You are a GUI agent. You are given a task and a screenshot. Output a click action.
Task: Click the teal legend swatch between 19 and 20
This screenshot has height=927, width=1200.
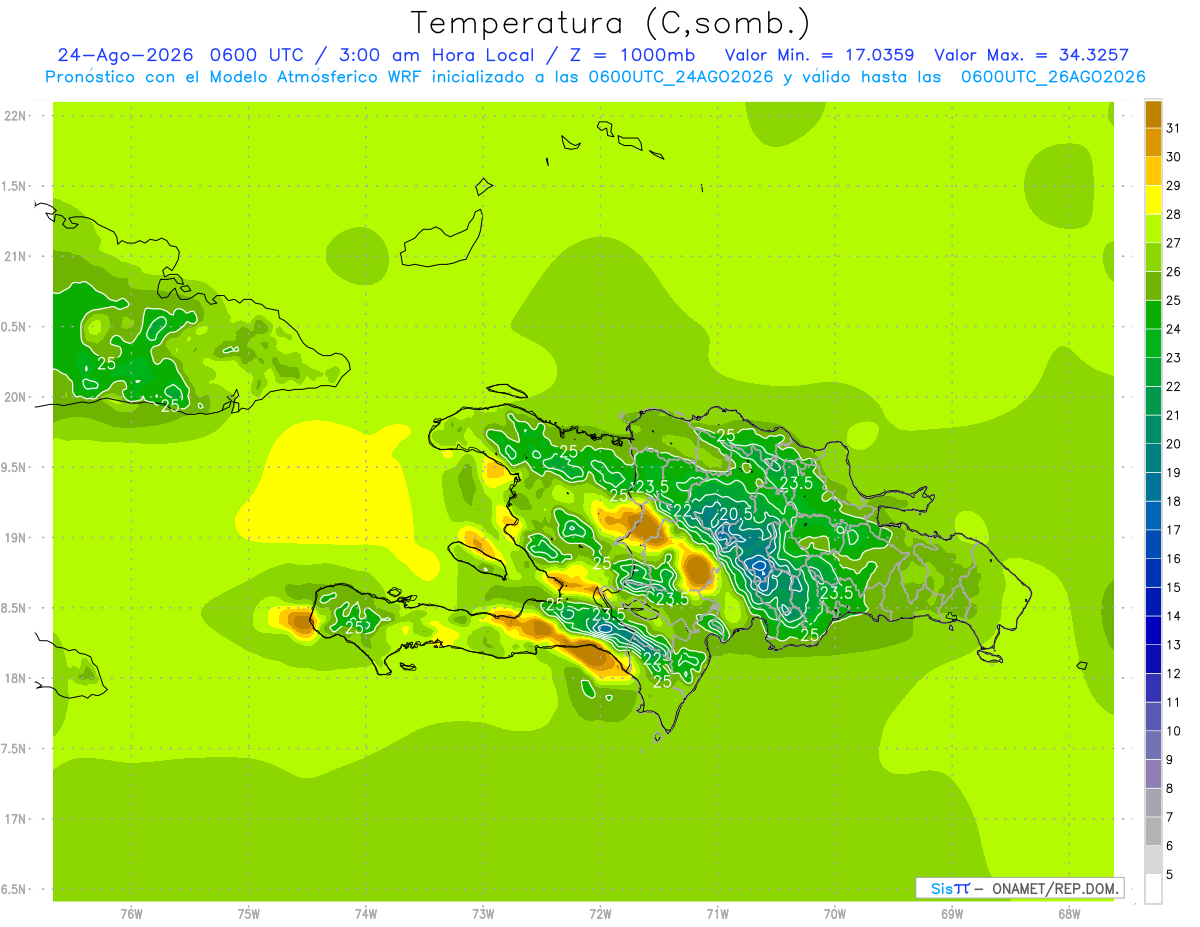click(x=1153, y=459)
